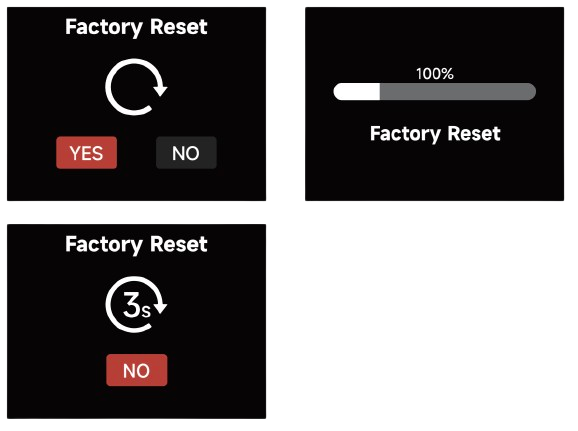
Task: Click the Factory Reset title above the reset arrow
Action: 136,27
